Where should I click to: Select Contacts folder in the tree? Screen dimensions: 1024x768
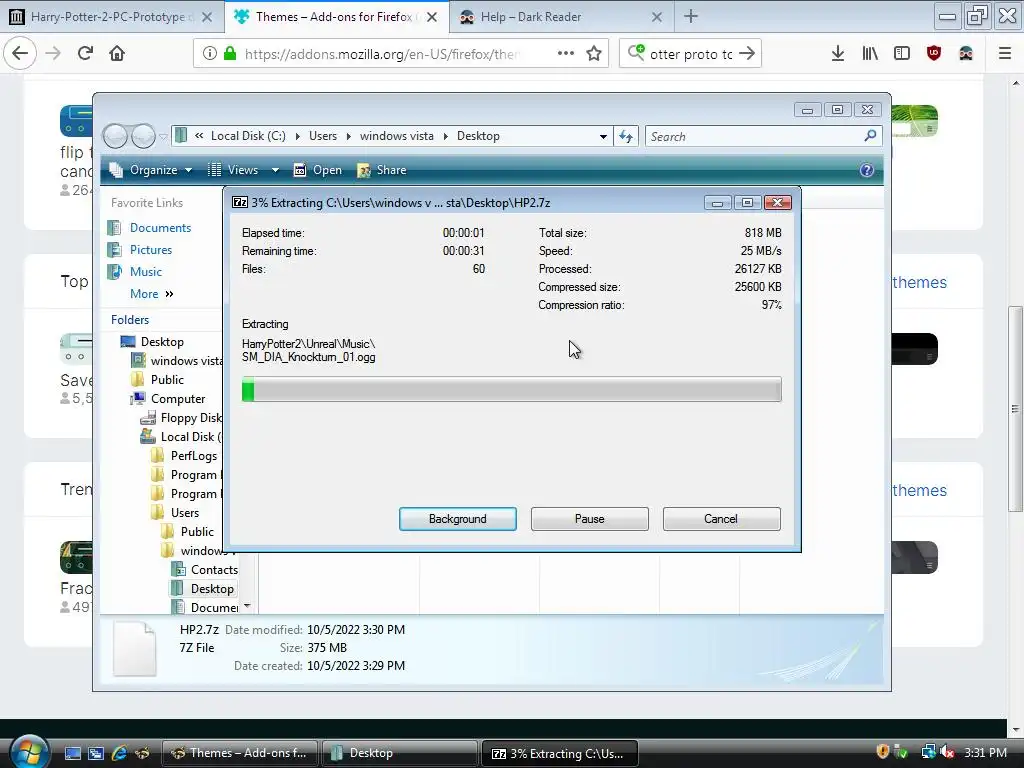click(214, 569)
